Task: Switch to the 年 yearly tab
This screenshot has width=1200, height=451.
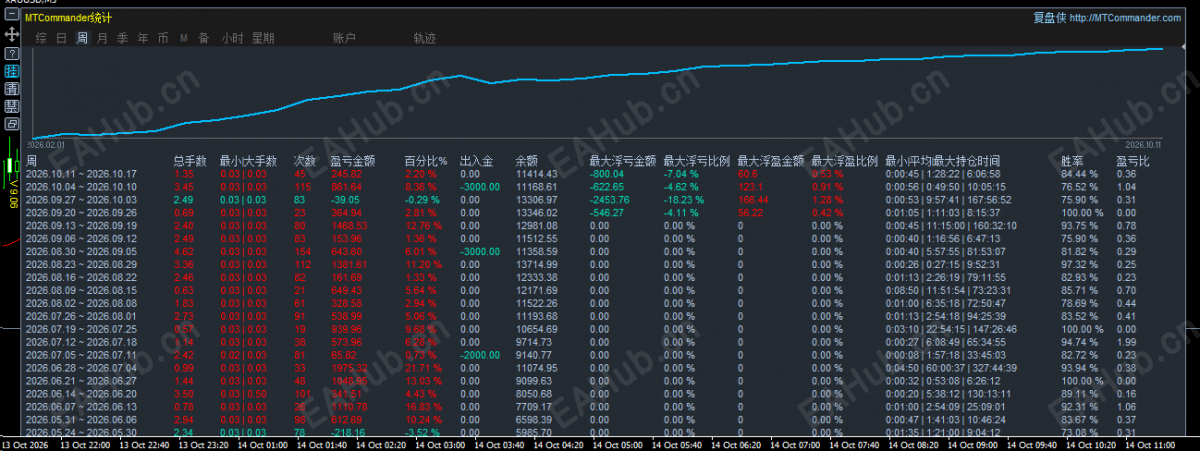Action: click(142, 38)
